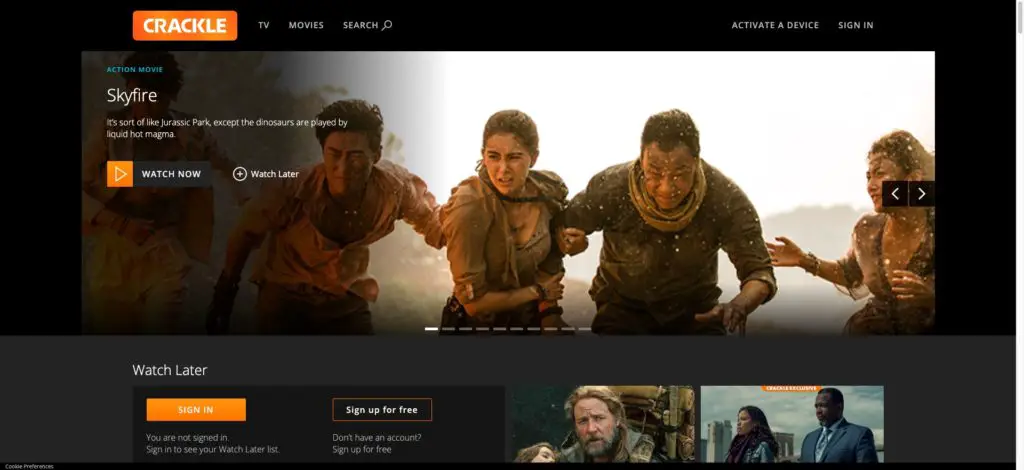Click the Crackle logo
This screenshot has width=1024, height=470.
click(185, 25)
